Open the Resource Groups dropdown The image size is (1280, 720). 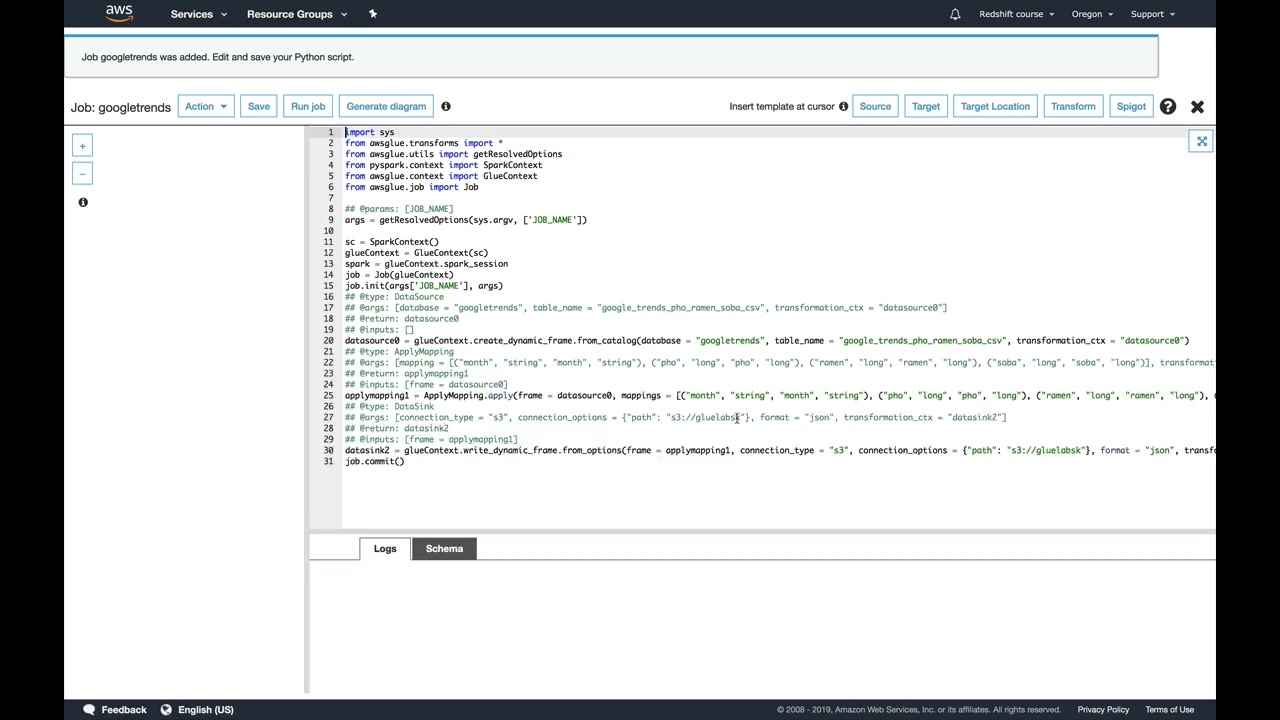click(x=296, y=14)
